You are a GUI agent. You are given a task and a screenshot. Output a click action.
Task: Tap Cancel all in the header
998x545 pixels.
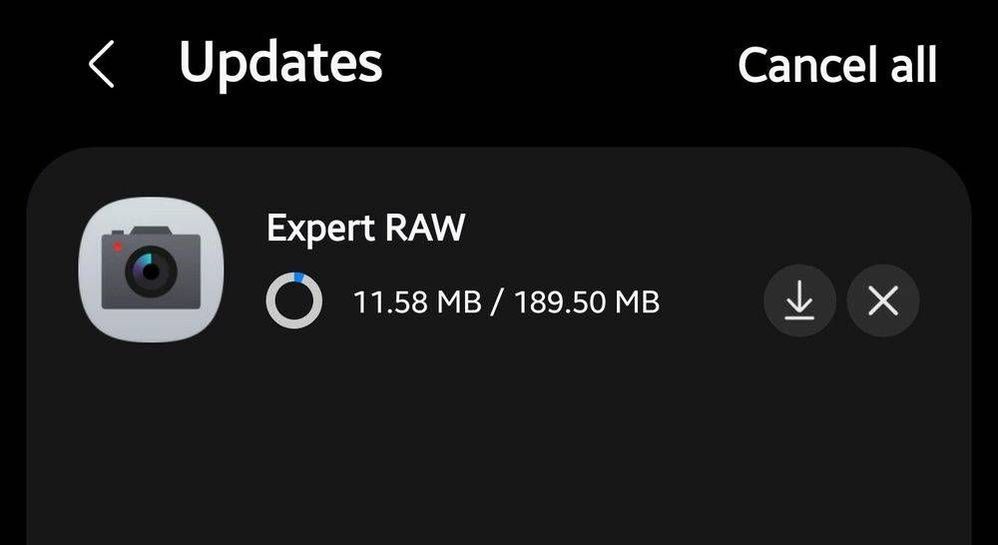tap(837, 65)
